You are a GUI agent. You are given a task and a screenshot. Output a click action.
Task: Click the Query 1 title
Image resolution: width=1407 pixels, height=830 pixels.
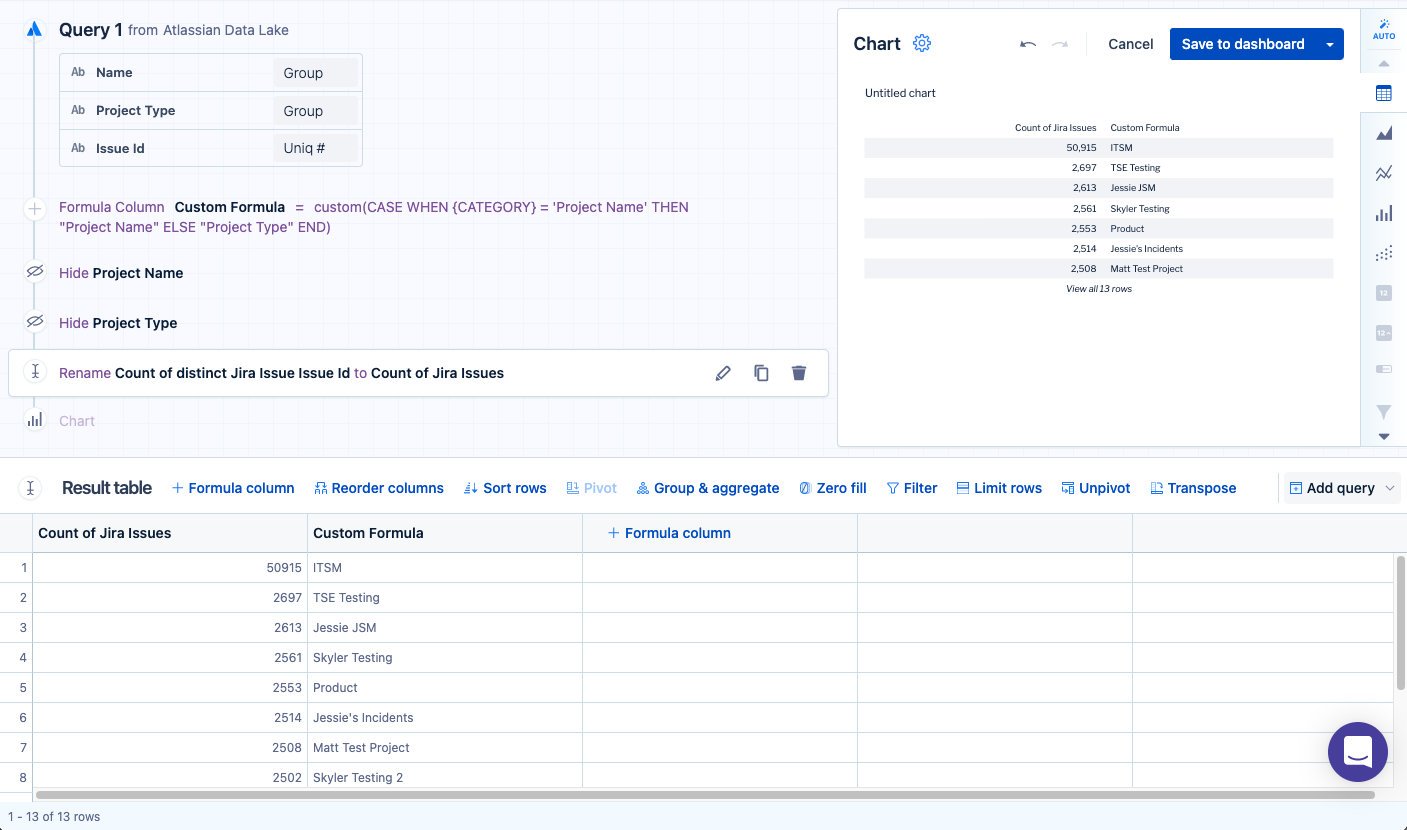91,30
